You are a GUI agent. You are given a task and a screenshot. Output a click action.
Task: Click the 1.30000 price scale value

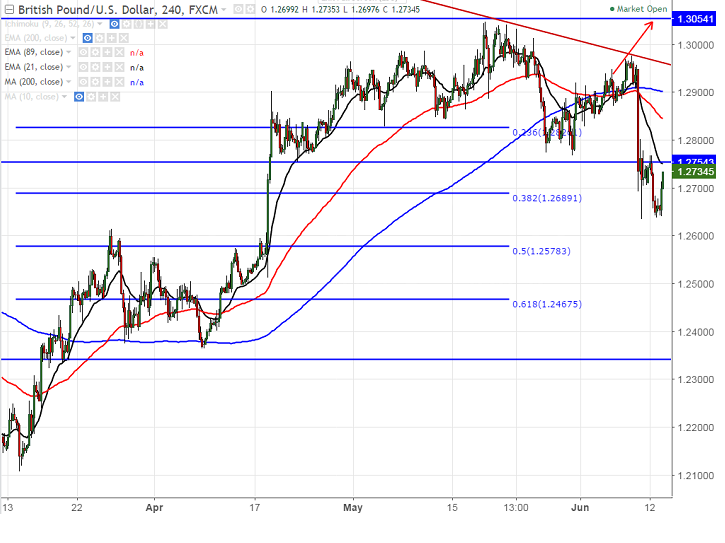pyautogui.click(x=696, y=45)
